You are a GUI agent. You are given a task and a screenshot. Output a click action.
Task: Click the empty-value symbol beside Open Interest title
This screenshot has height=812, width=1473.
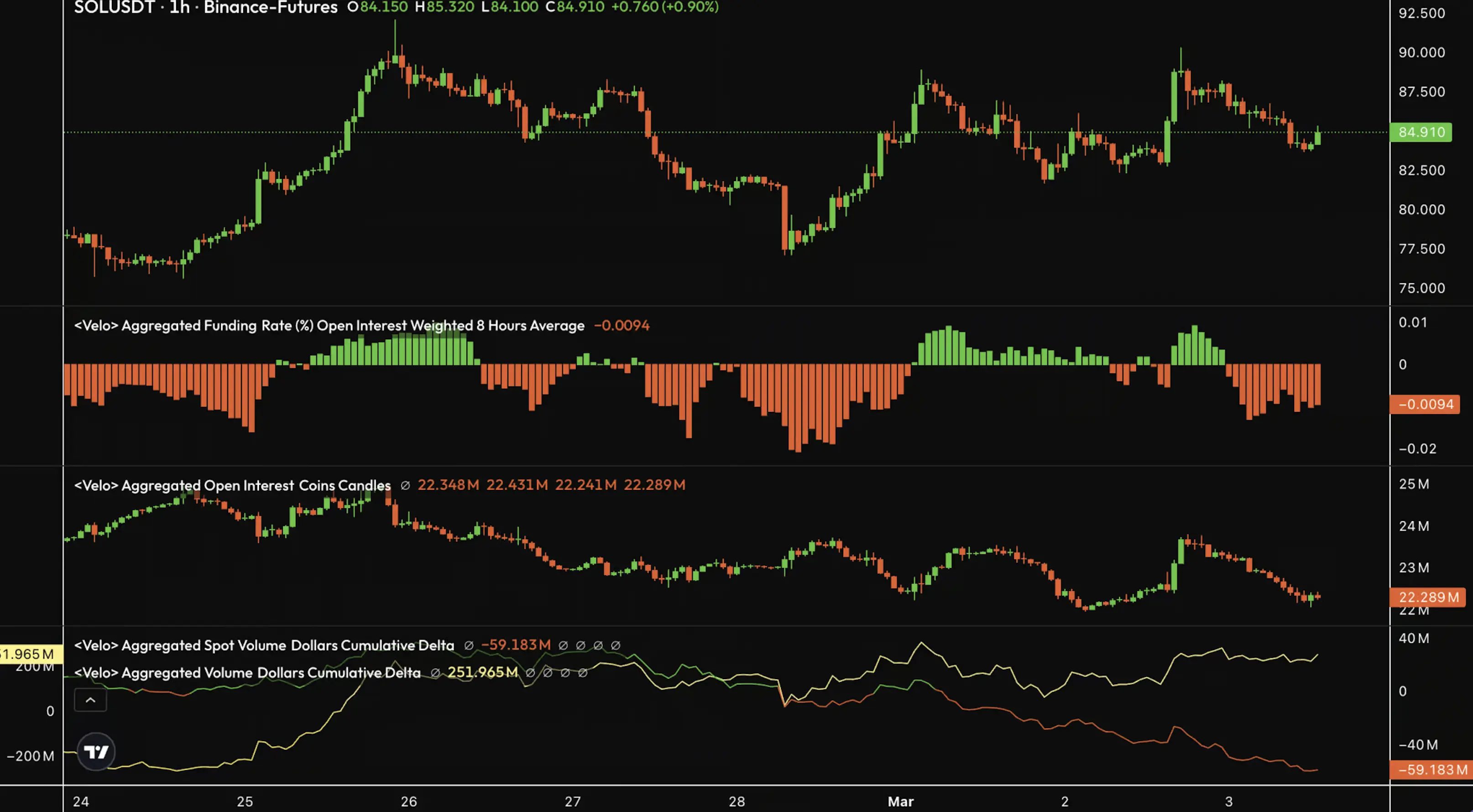(405, 485)
